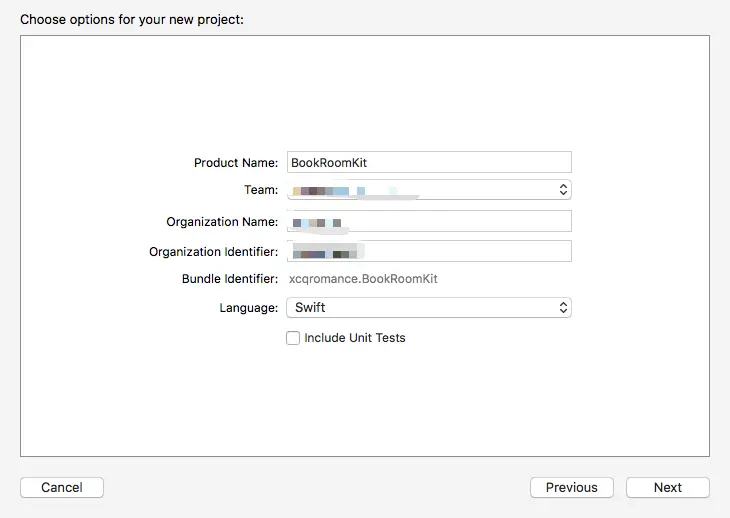Click the Team popup chevron arrows
The width and height of the screenshot is (730, 518).
[x=563, y=190]
